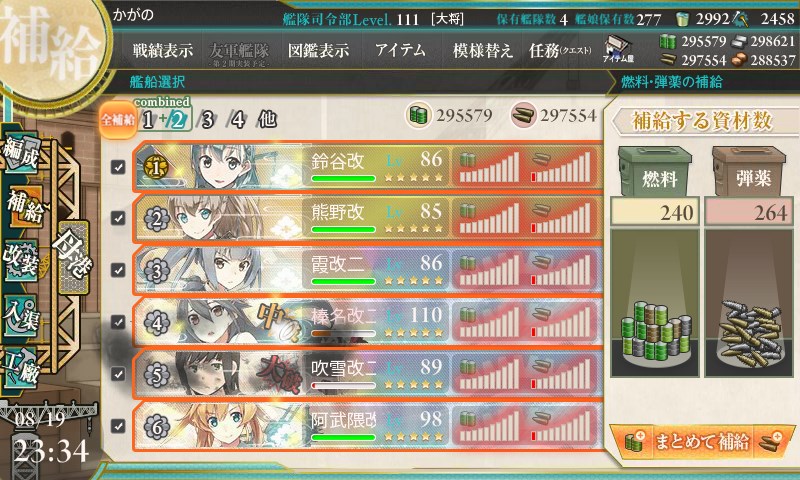Open the 編成 fleet composition side icon
The width and height of the screenshot is (800, 480).
point(21,152)
